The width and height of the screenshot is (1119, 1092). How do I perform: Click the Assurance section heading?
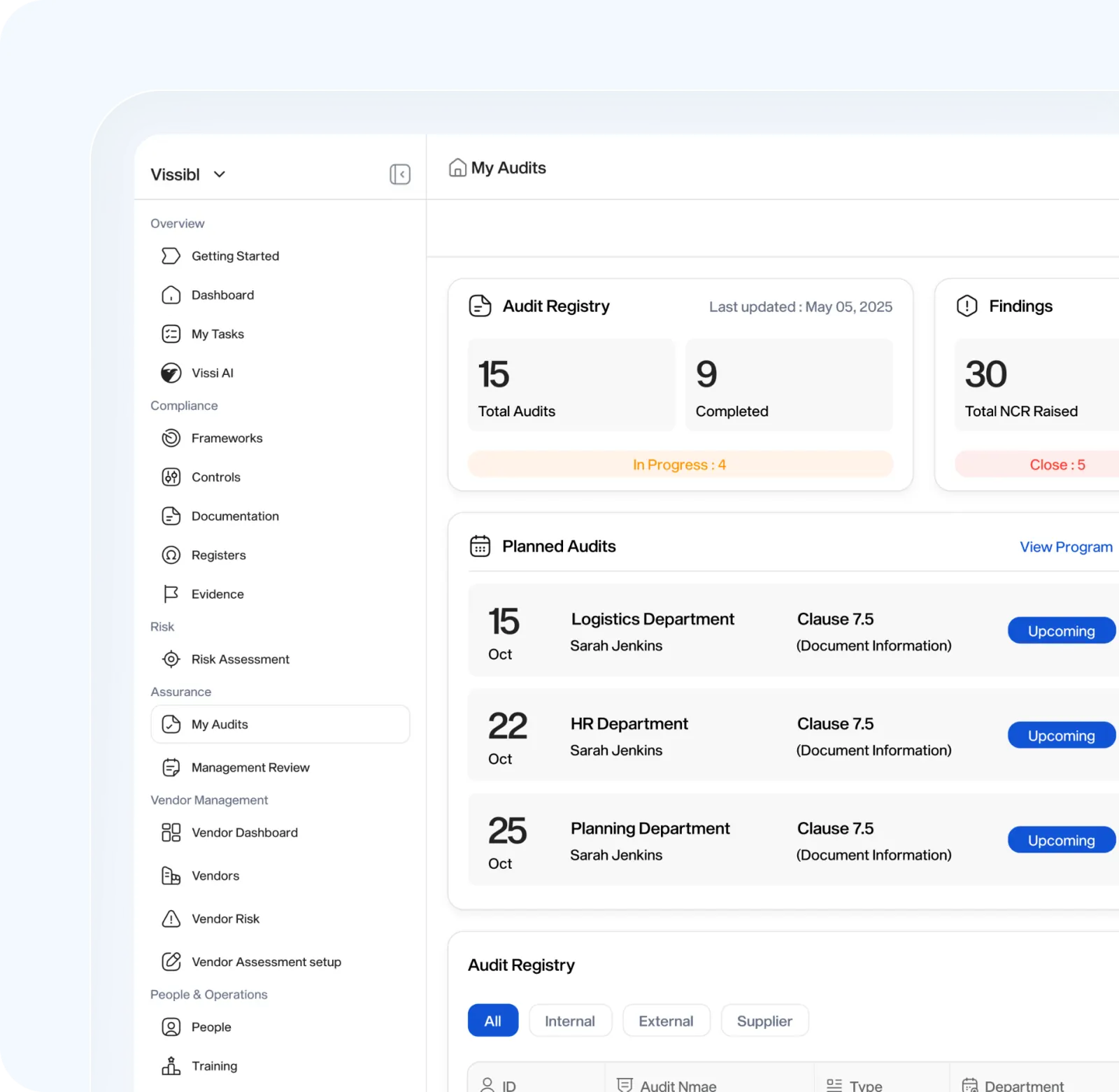pos(181,692)
